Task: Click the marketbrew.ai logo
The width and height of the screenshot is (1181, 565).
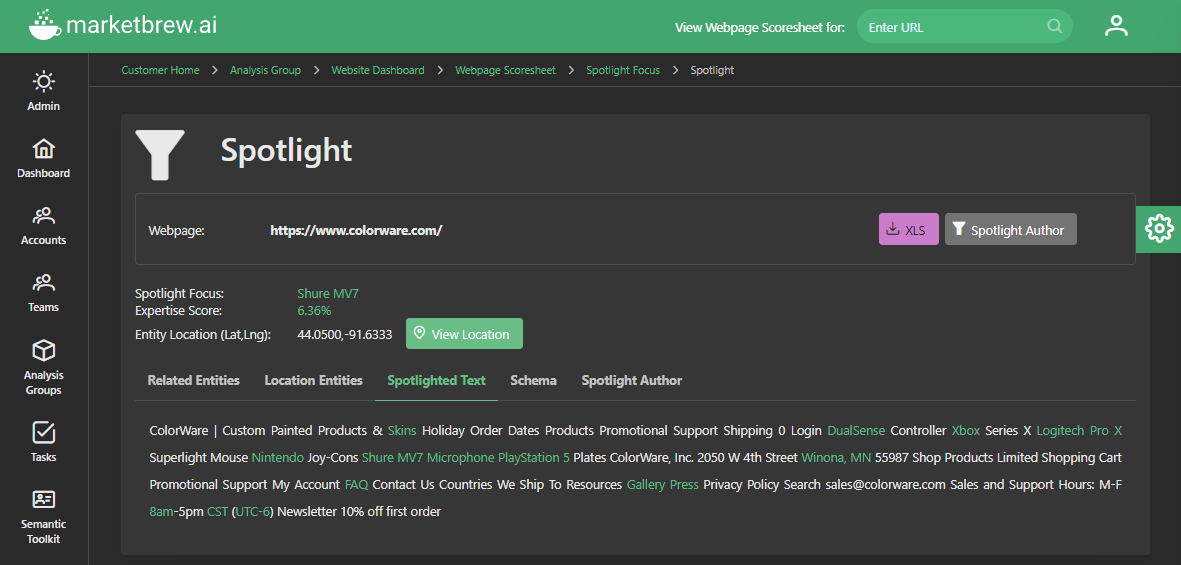Action: [125, 25]
